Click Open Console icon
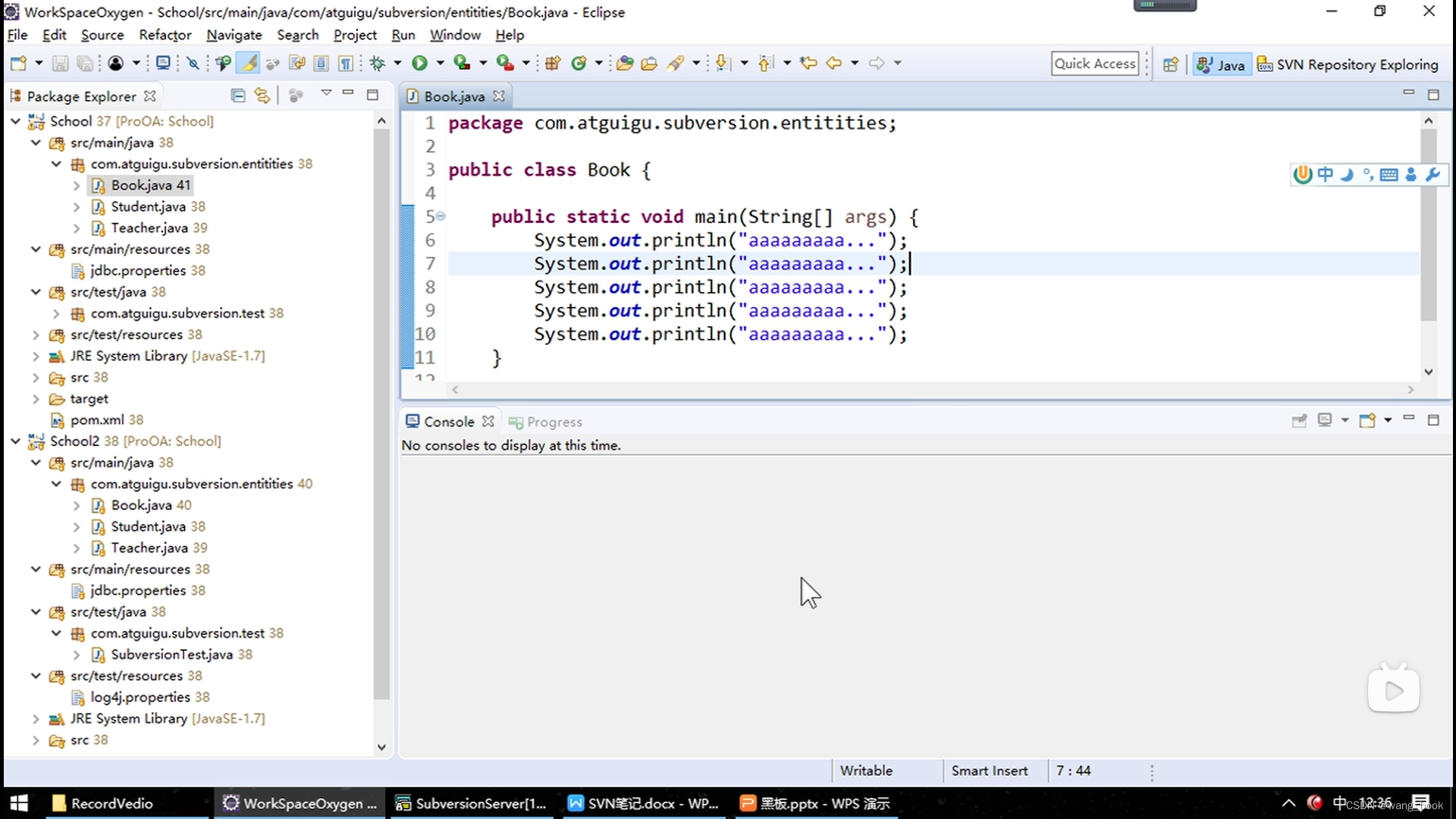Viewport: 1456px width, 819px height. (1367, 420)
